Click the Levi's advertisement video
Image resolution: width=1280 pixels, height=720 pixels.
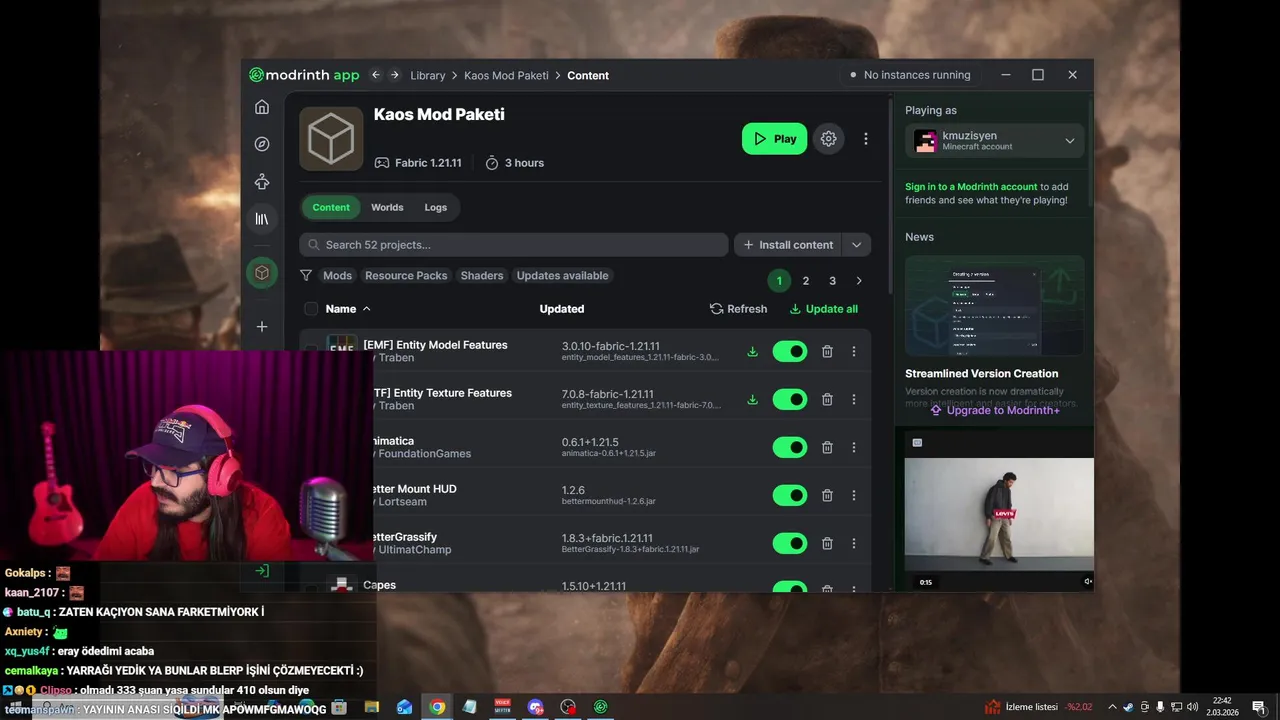[999, 515]
